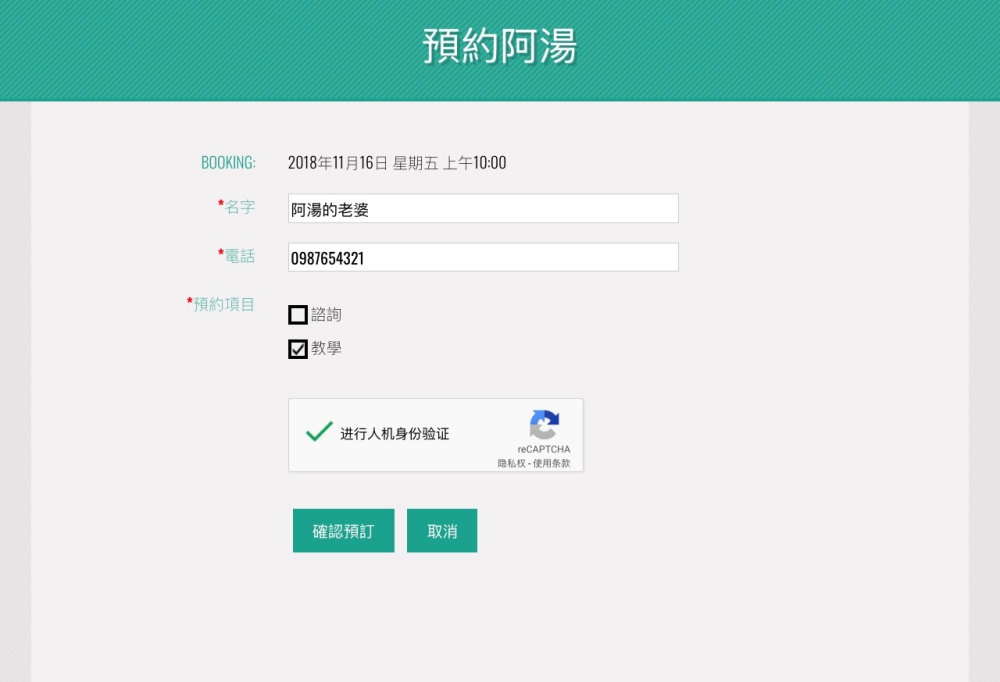1000x682 pixels.
Task: Open the 隐私权 link in reCAPTCHA
Action: tap(511, 463)
